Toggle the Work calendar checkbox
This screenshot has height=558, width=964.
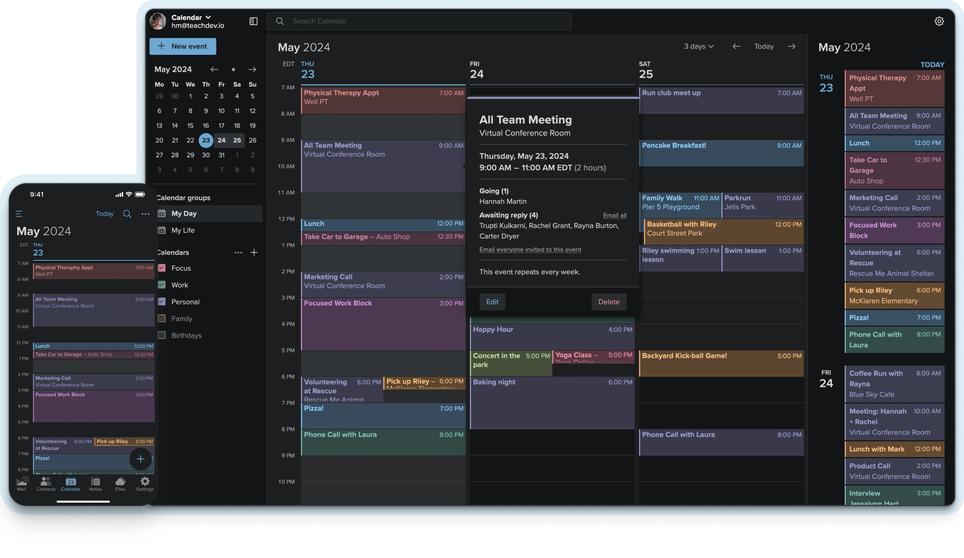162,285
